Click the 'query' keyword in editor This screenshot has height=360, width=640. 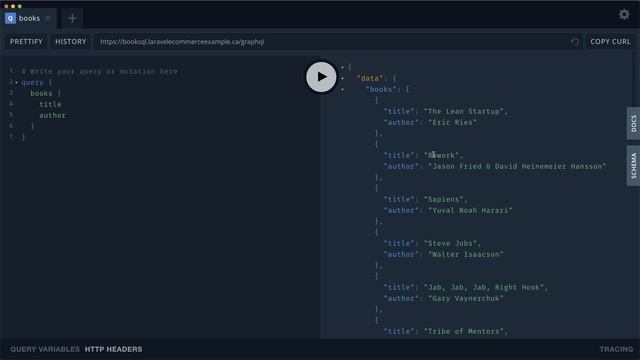pos(32,82)
